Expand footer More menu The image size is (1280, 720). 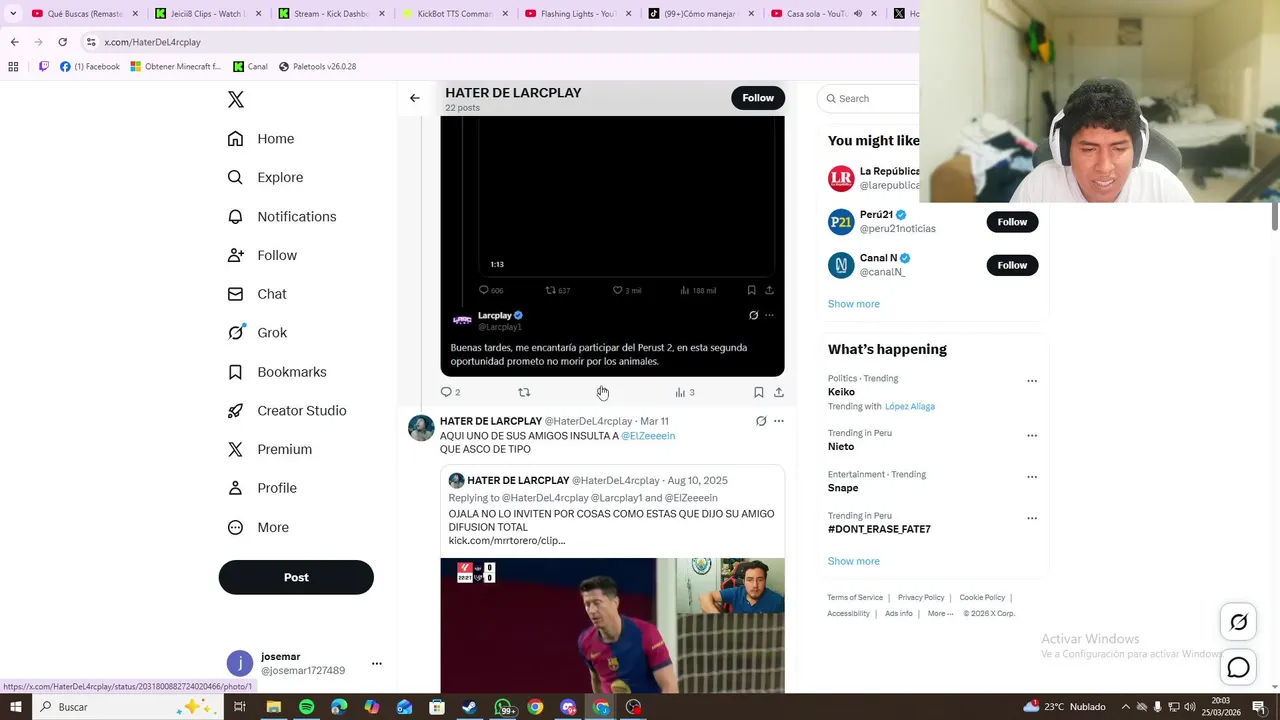940,614
